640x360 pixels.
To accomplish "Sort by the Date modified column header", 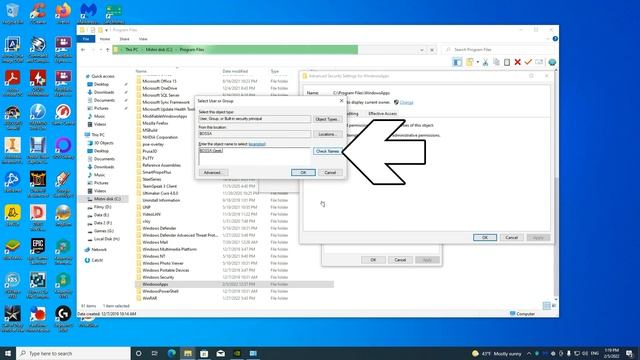I will (x=235, y=71).
